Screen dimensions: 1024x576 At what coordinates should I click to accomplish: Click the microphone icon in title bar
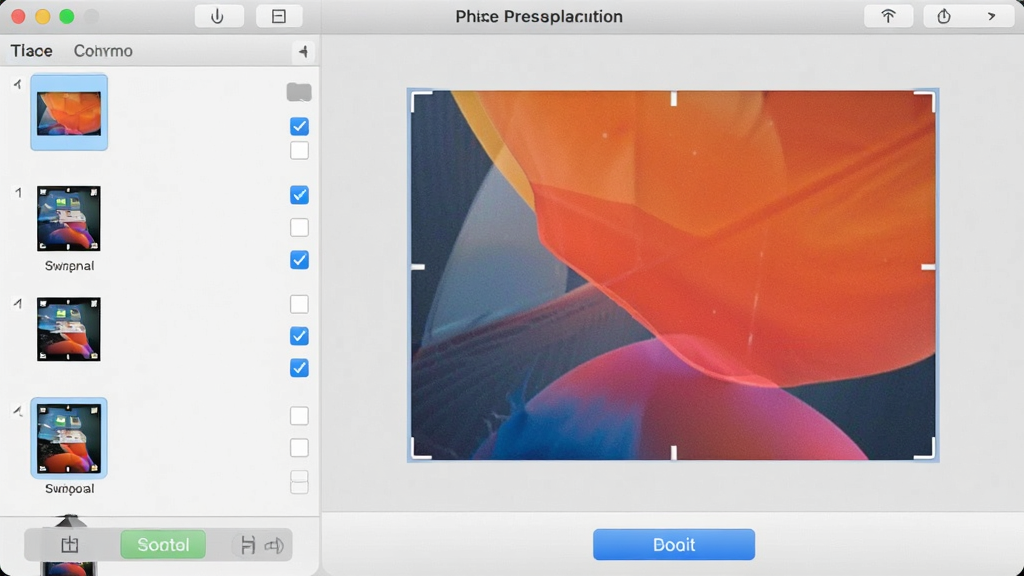[x=218, y=16]
